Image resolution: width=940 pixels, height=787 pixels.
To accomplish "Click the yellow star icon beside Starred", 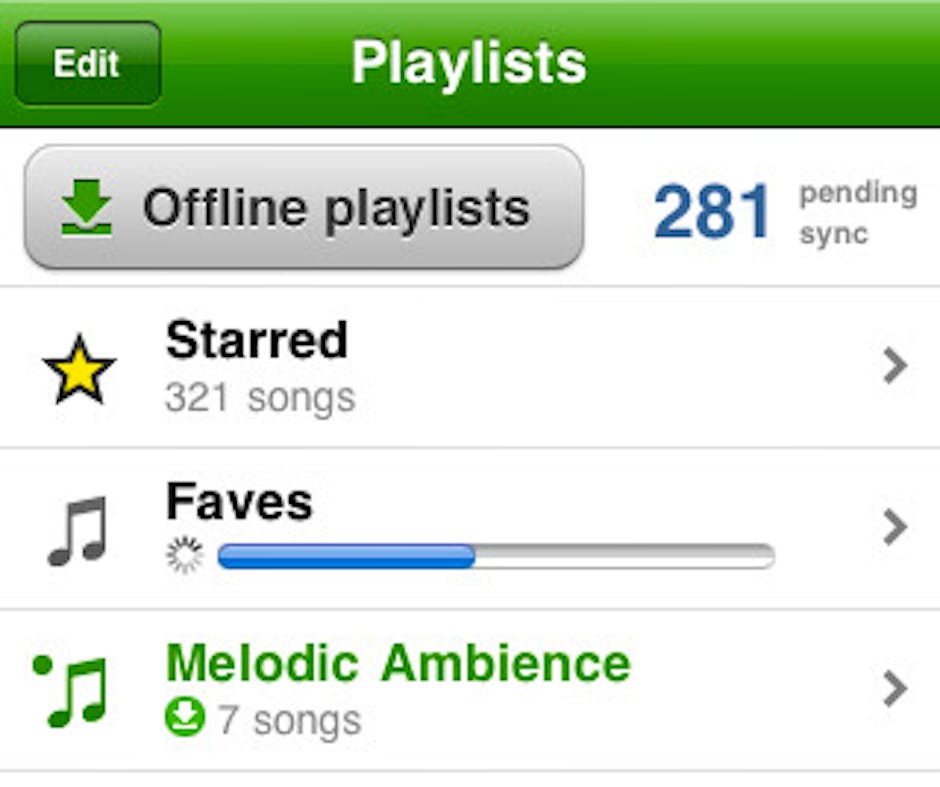I will pyautogui.click(x=79, y=369).
